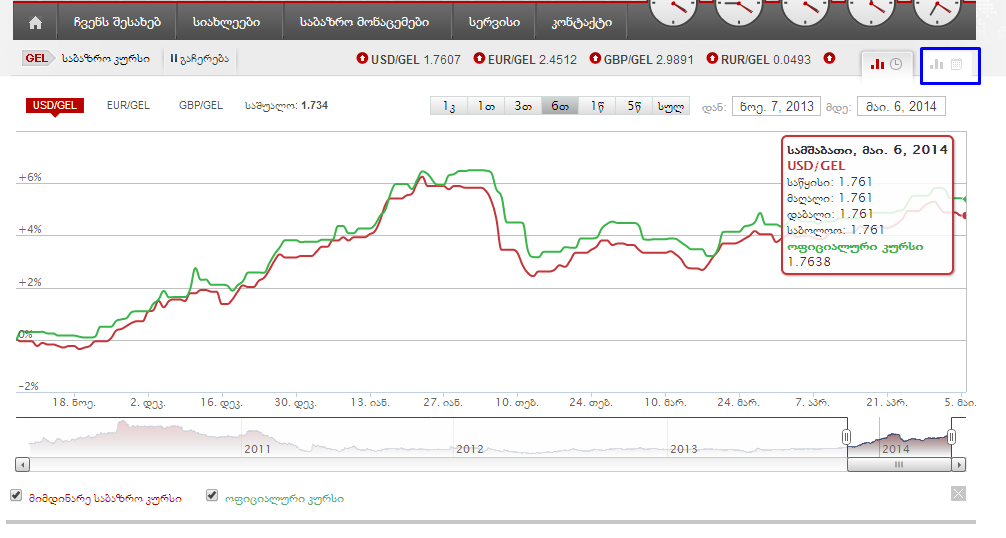Open RUR/GEL 0.0493 ticker rate

766,60
